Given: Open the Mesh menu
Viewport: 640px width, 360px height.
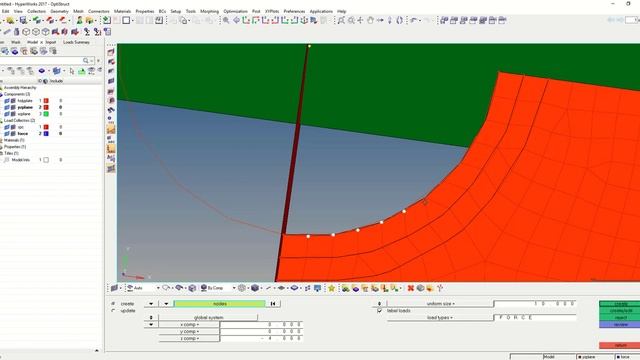Looking at the screenshot, I should [x=78, y=11].
